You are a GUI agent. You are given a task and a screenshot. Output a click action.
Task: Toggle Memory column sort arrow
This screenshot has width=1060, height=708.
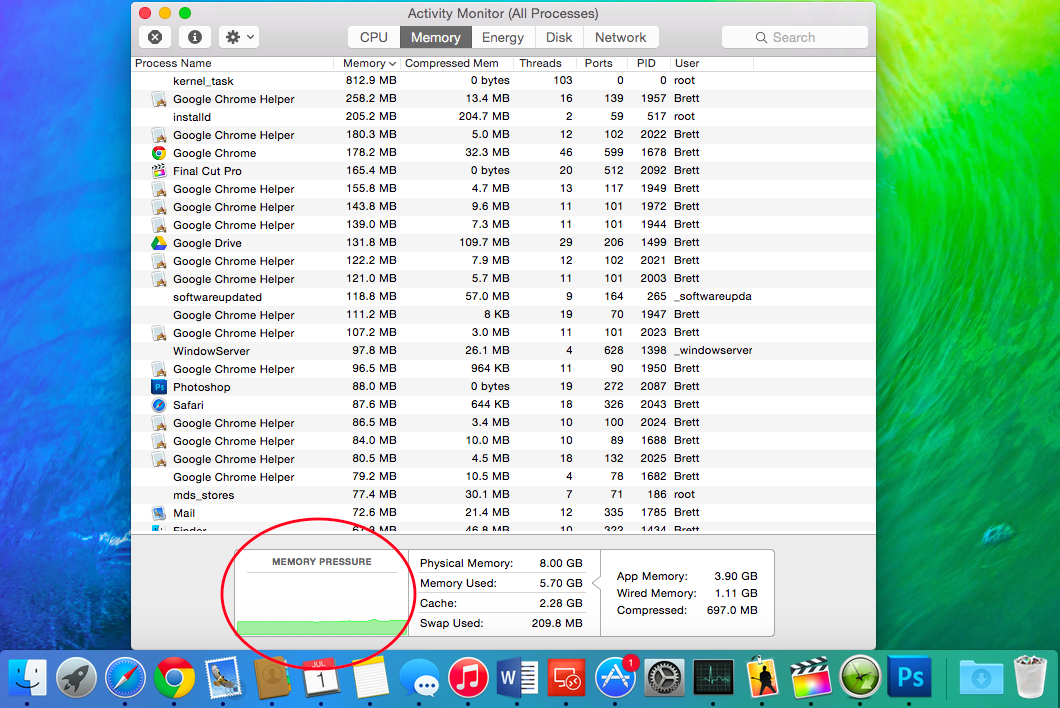tap(391, 64)
